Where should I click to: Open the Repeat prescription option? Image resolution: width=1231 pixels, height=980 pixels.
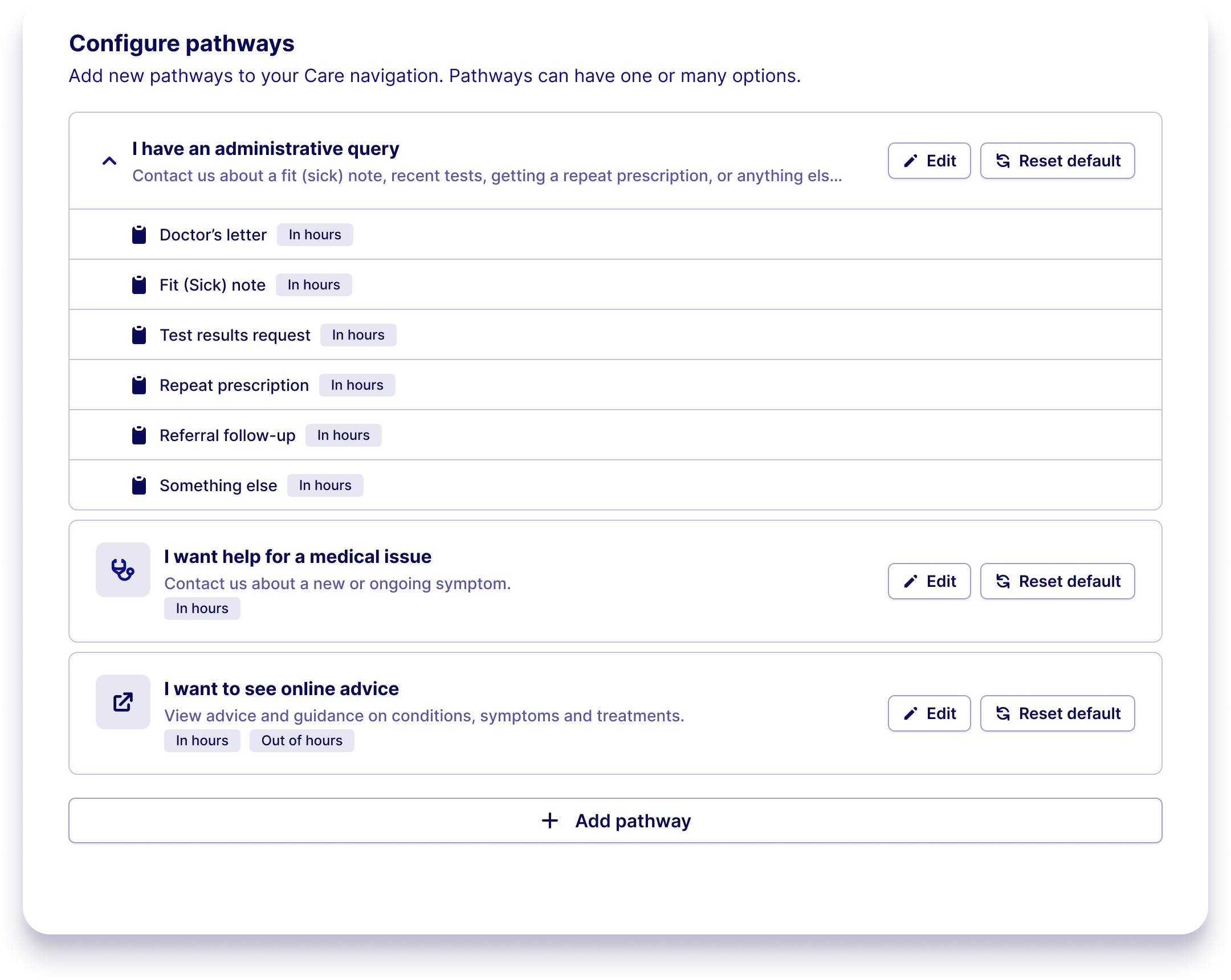click(x=234, y=385)
